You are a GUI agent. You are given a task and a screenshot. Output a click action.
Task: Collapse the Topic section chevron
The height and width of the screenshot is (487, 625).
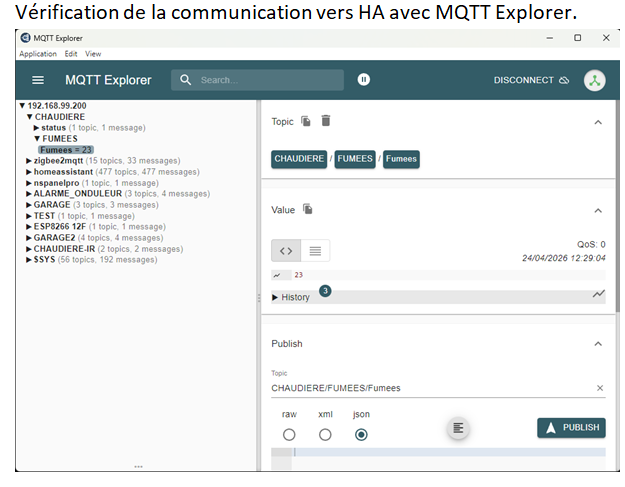[x=598, y=122]
